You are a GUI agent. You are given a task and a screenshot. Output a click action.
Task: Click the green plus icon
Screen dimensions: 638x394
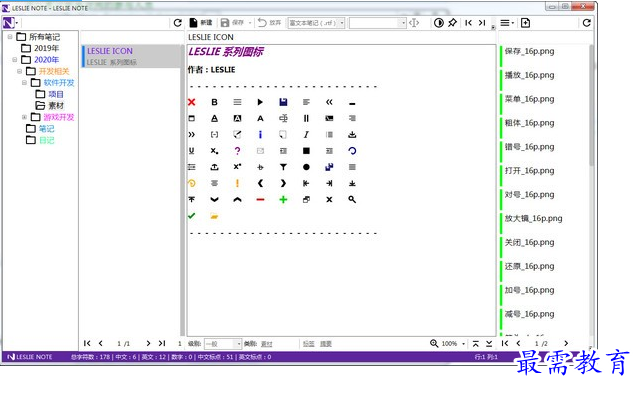point(283,199)
